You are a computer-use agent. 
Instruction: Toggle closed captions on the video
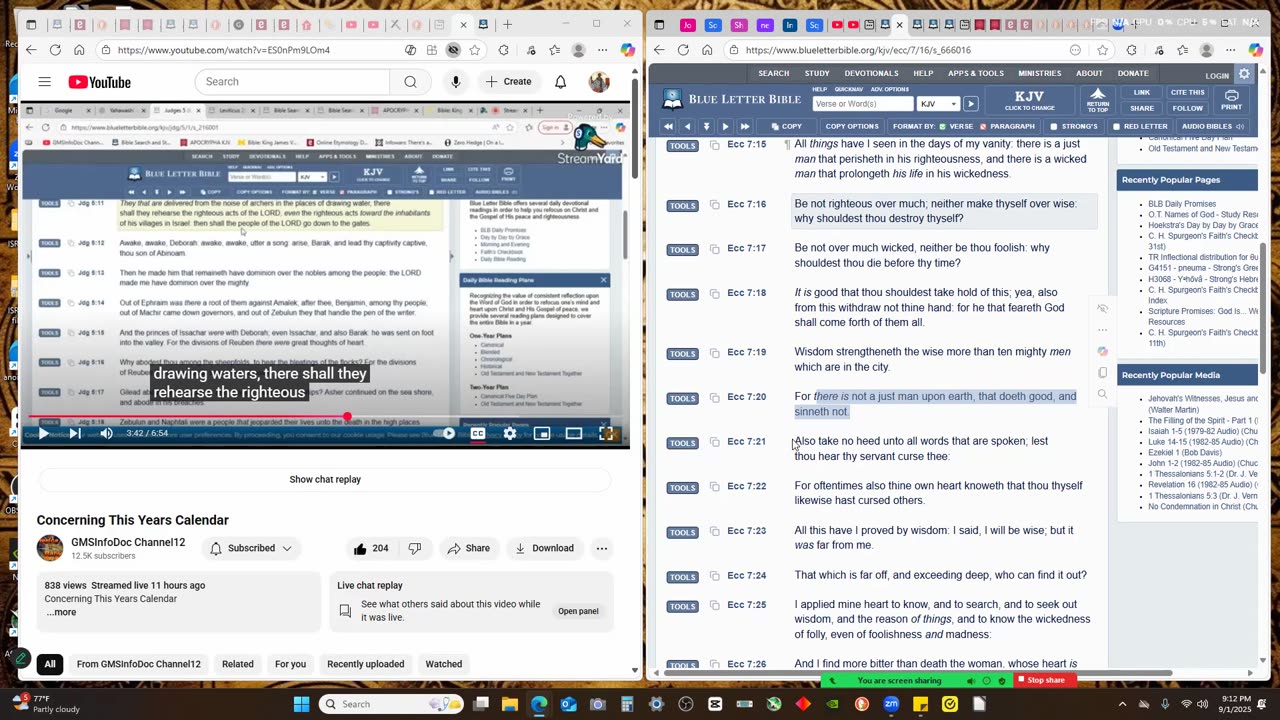(478, 433)
